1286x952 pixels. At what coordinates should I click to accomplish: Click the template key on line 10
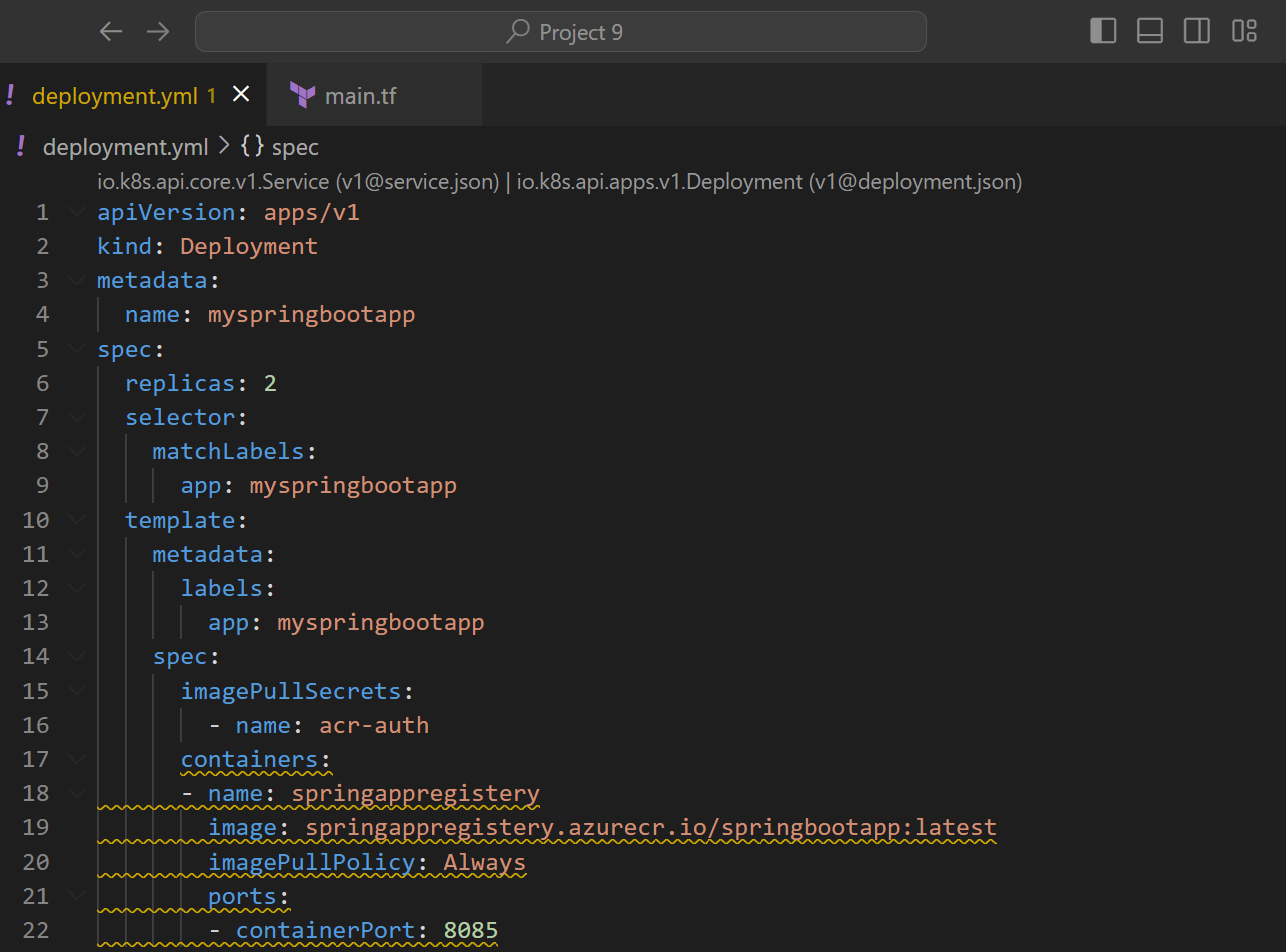coord(180,520)
